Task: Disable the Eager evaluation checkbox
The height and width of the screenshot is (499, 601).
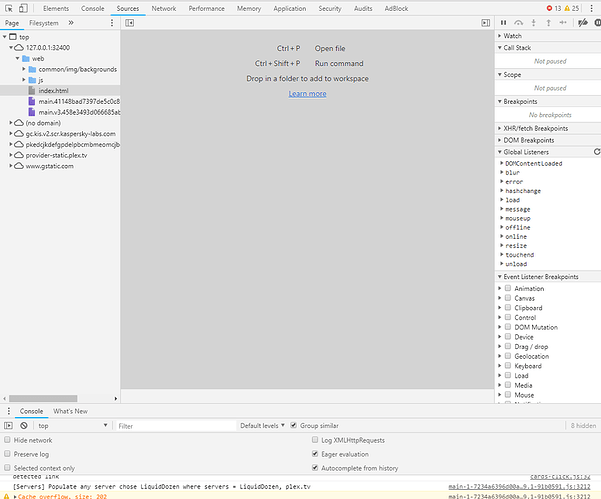Action: coord(315,453)
